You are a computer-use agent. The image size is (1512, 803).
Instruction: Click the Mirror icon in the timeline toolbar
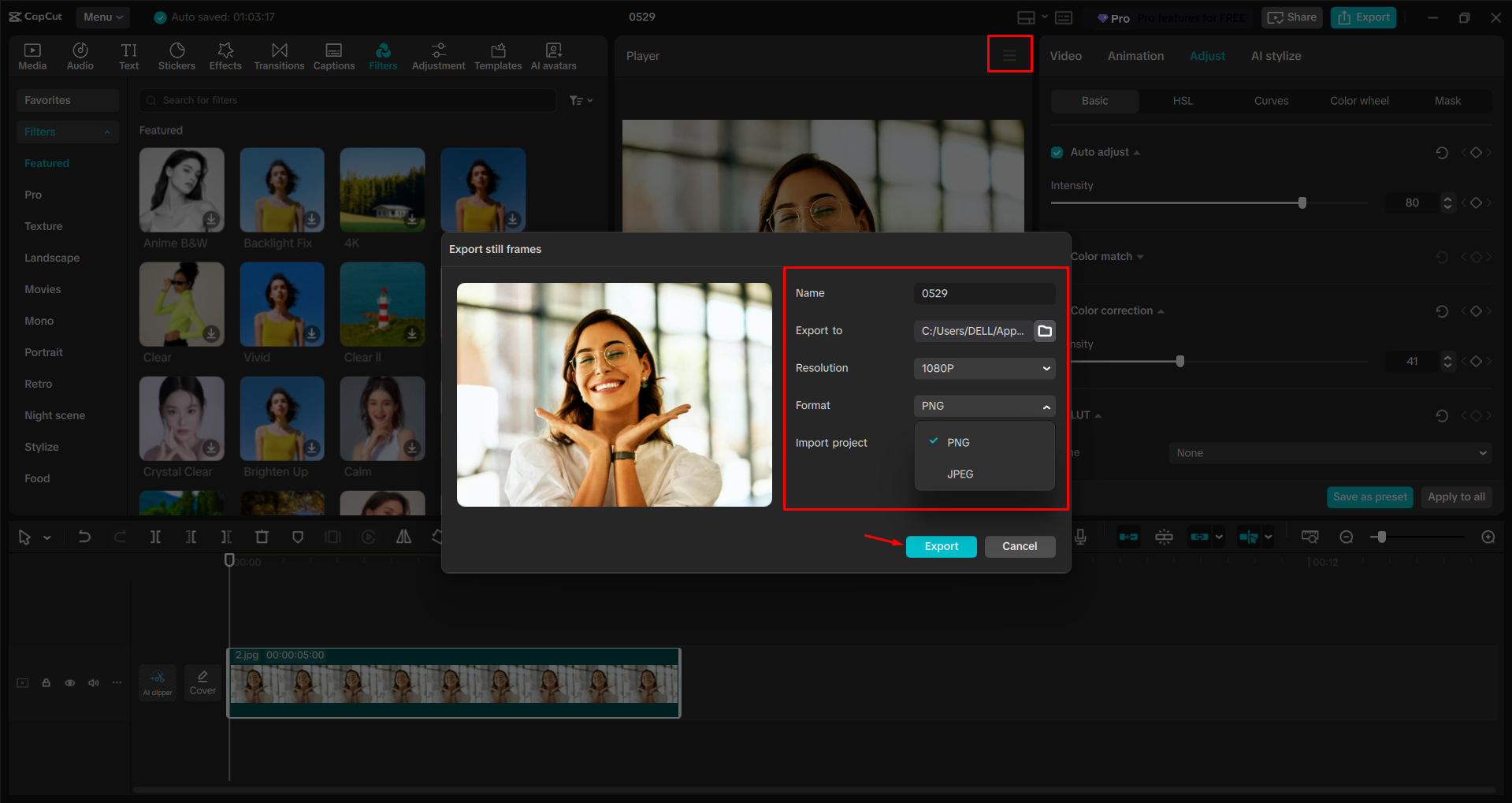403,537
